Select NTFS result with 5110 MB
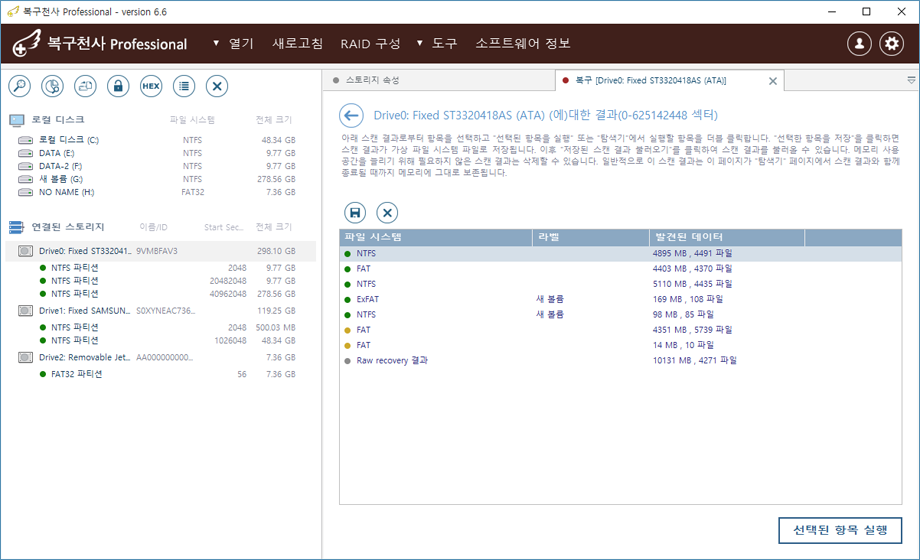920x560 pixels. click(620, 284)
